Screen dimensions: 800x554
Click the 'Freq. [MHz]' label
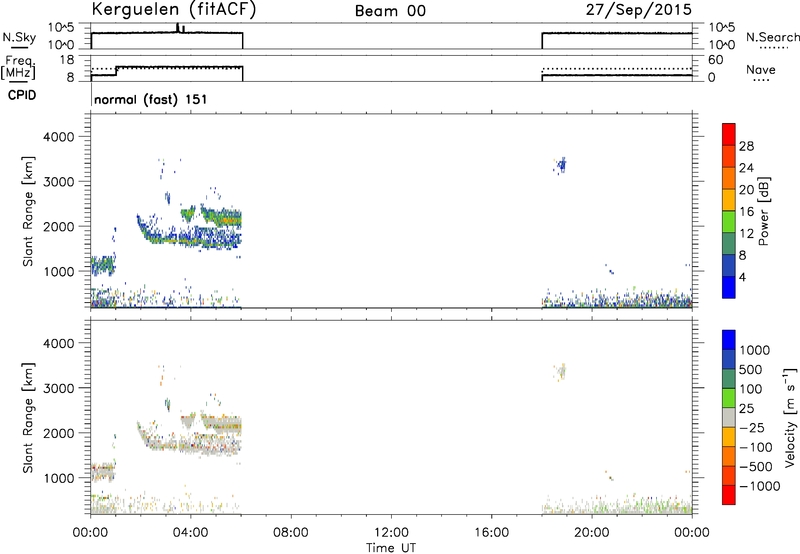(19, 67)
